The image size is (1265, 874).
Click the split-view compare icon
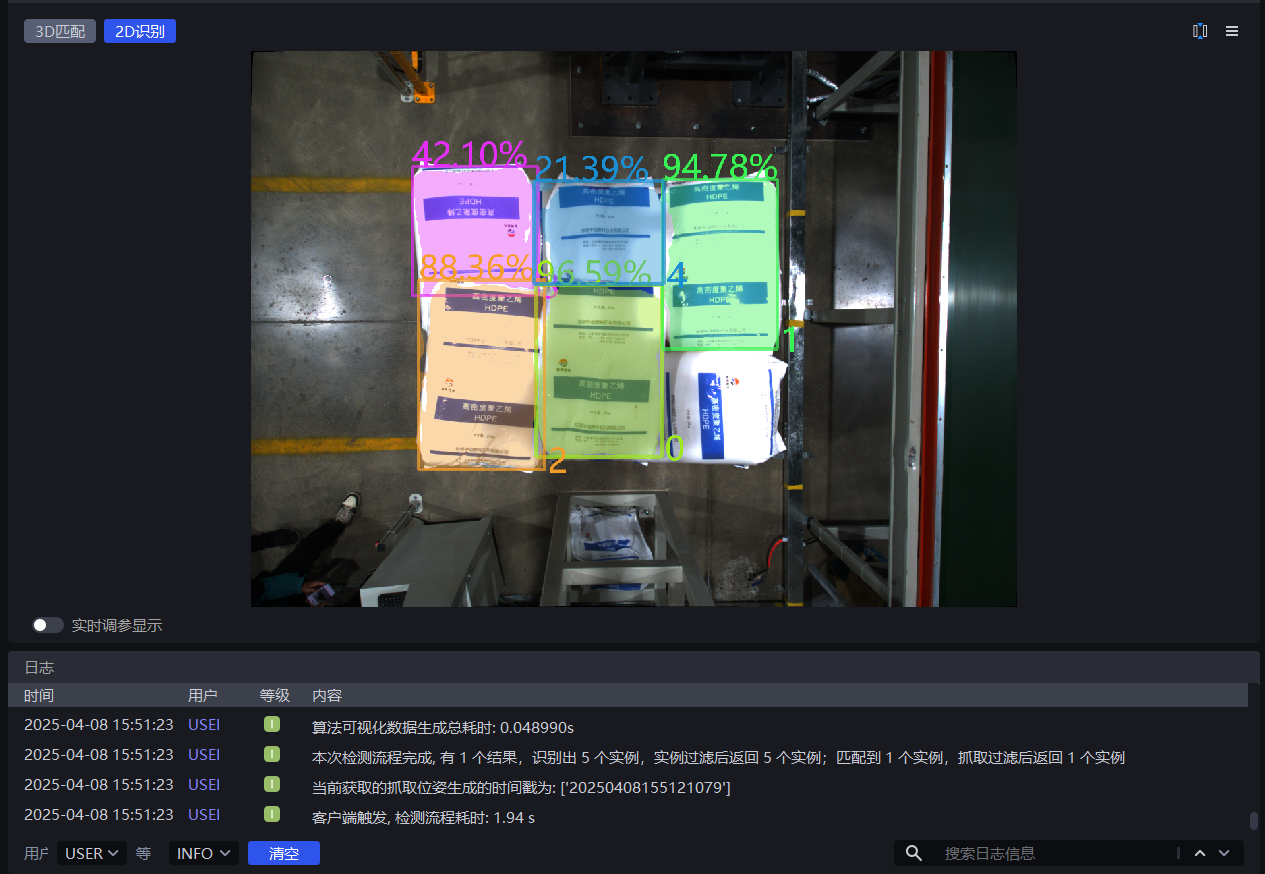1200,31
